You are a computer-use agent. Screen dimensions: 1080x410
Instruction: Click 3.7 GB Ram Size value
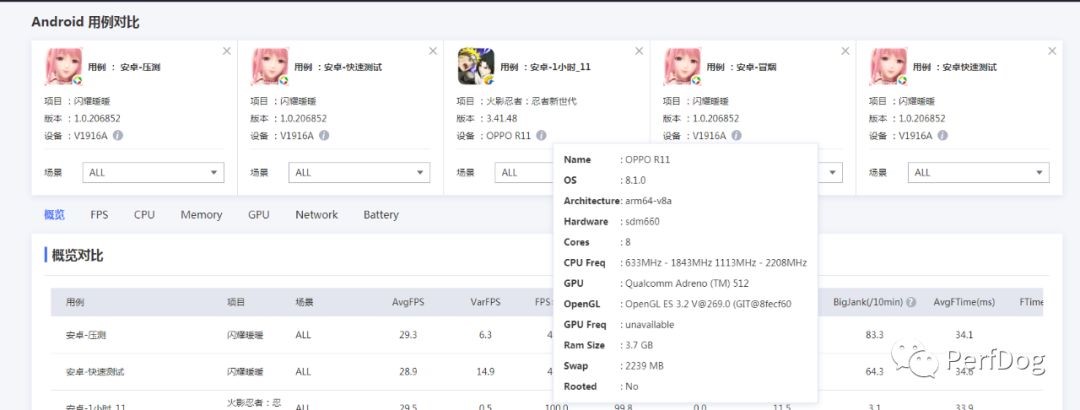639,345
